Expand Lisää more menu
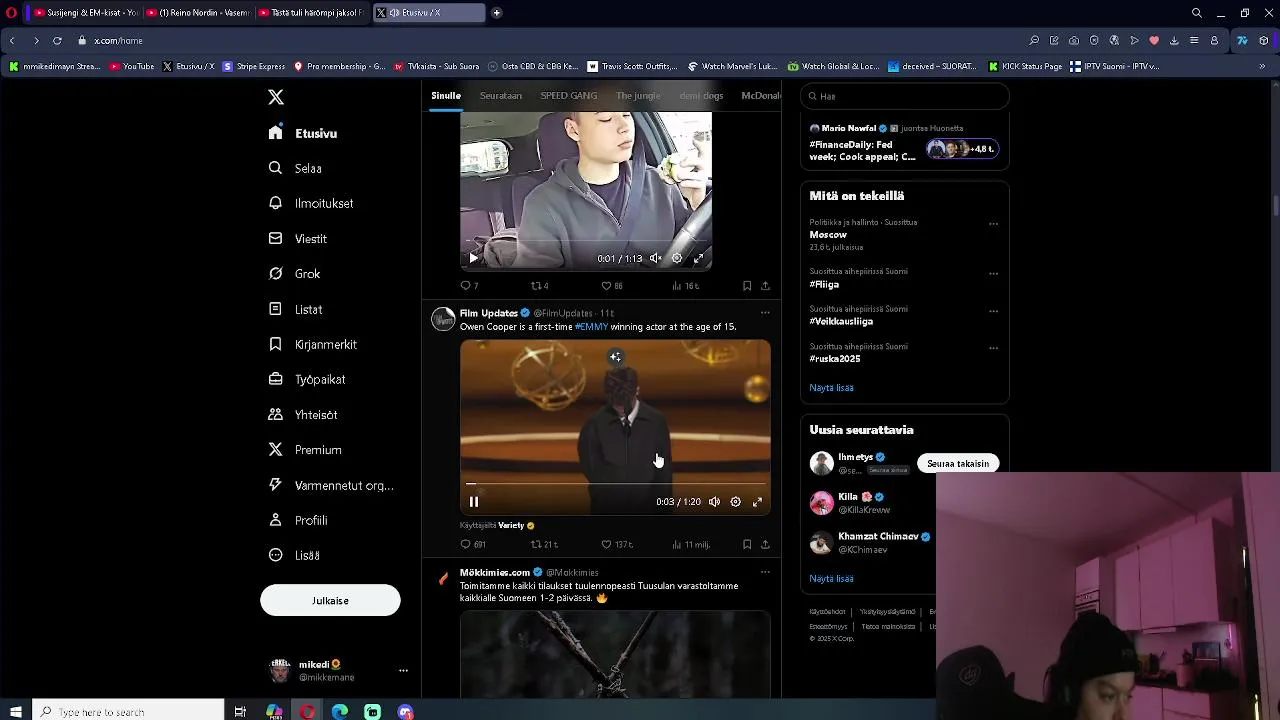This screenshot has width=1280, height=720. (295, 555)
